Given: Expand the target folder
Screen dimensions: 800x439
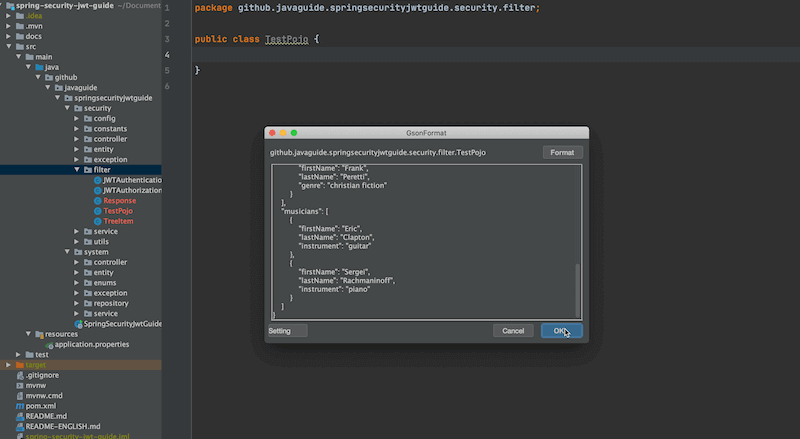Looking at the screenshot, I should coord(8,365).
